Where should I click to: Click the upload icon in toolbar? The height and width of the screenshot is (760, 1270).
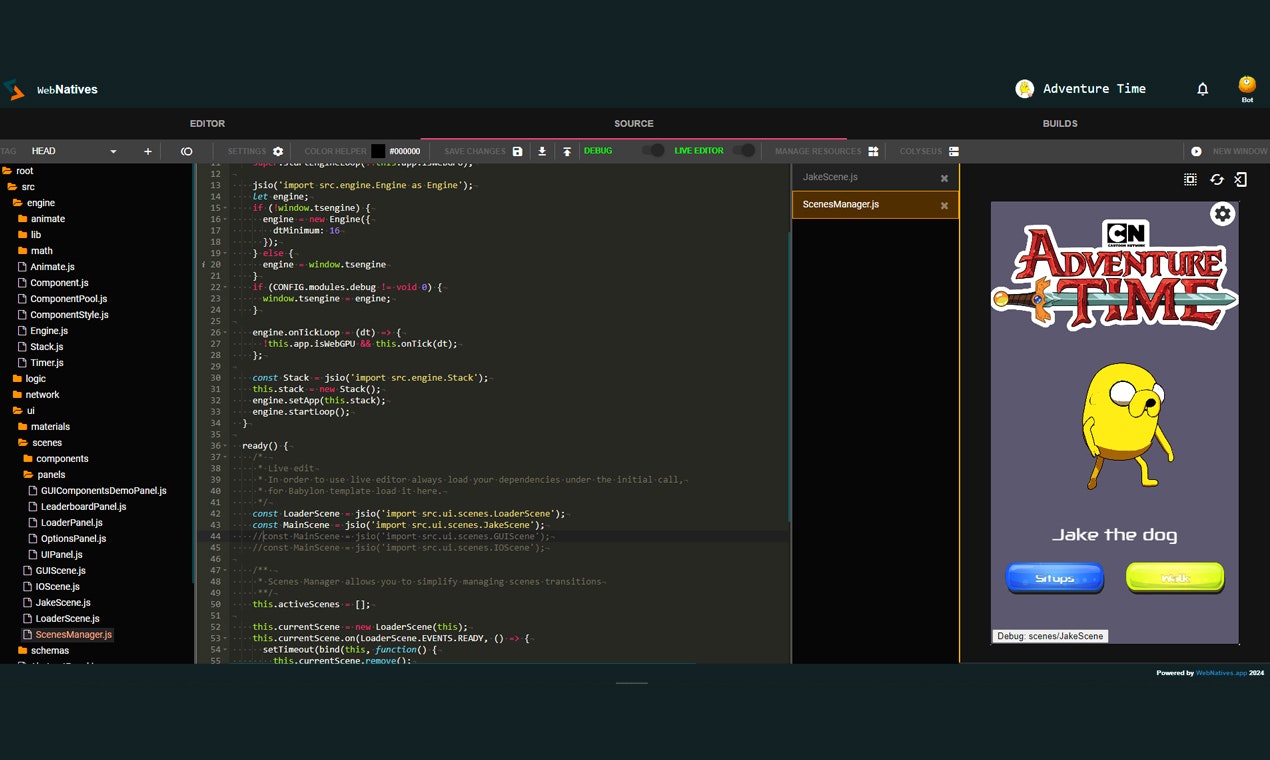coord(567,151)
